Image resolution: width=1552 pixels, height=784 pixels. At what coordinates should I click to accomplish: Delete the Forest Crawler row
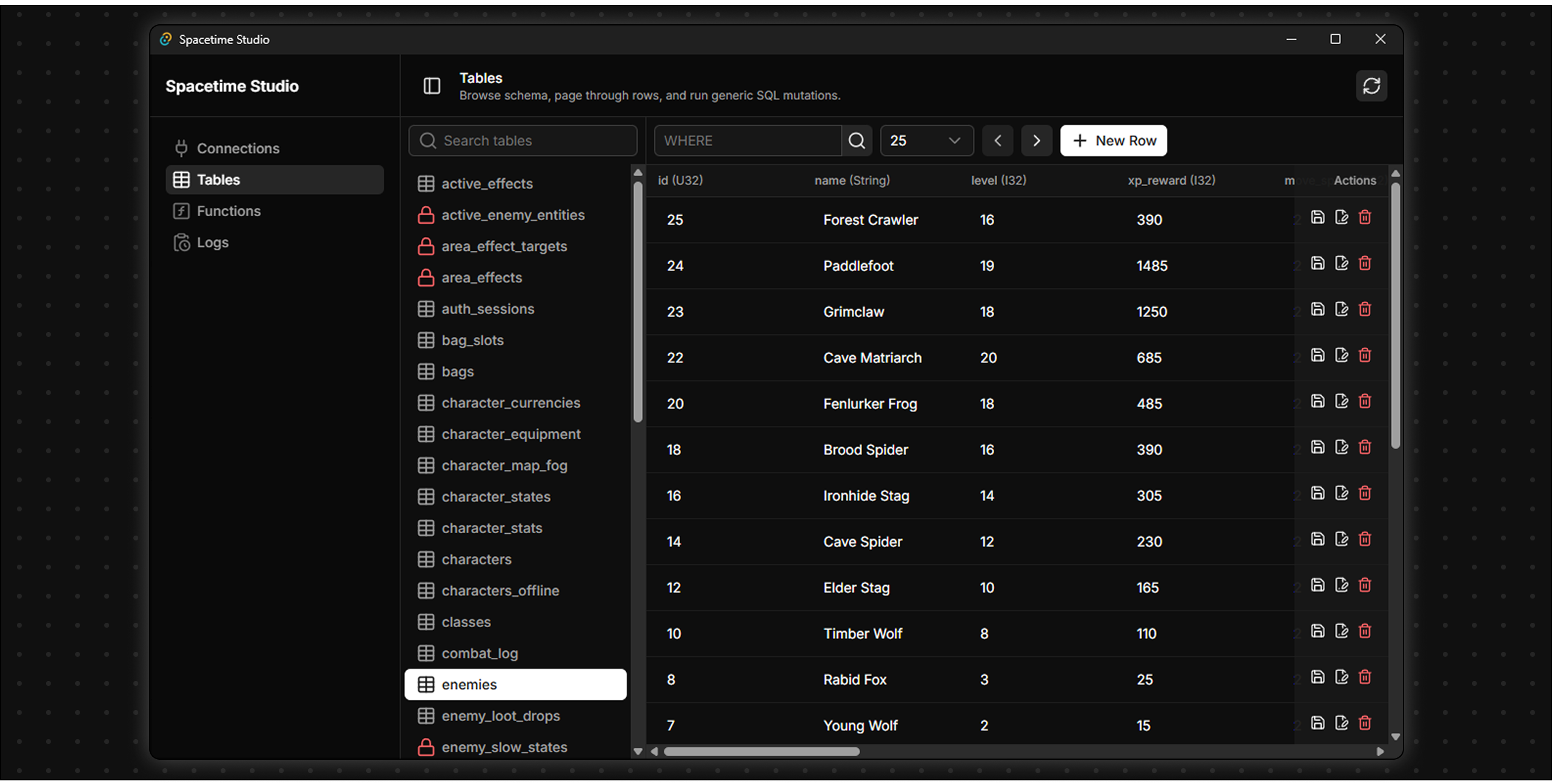[1365, 217]
